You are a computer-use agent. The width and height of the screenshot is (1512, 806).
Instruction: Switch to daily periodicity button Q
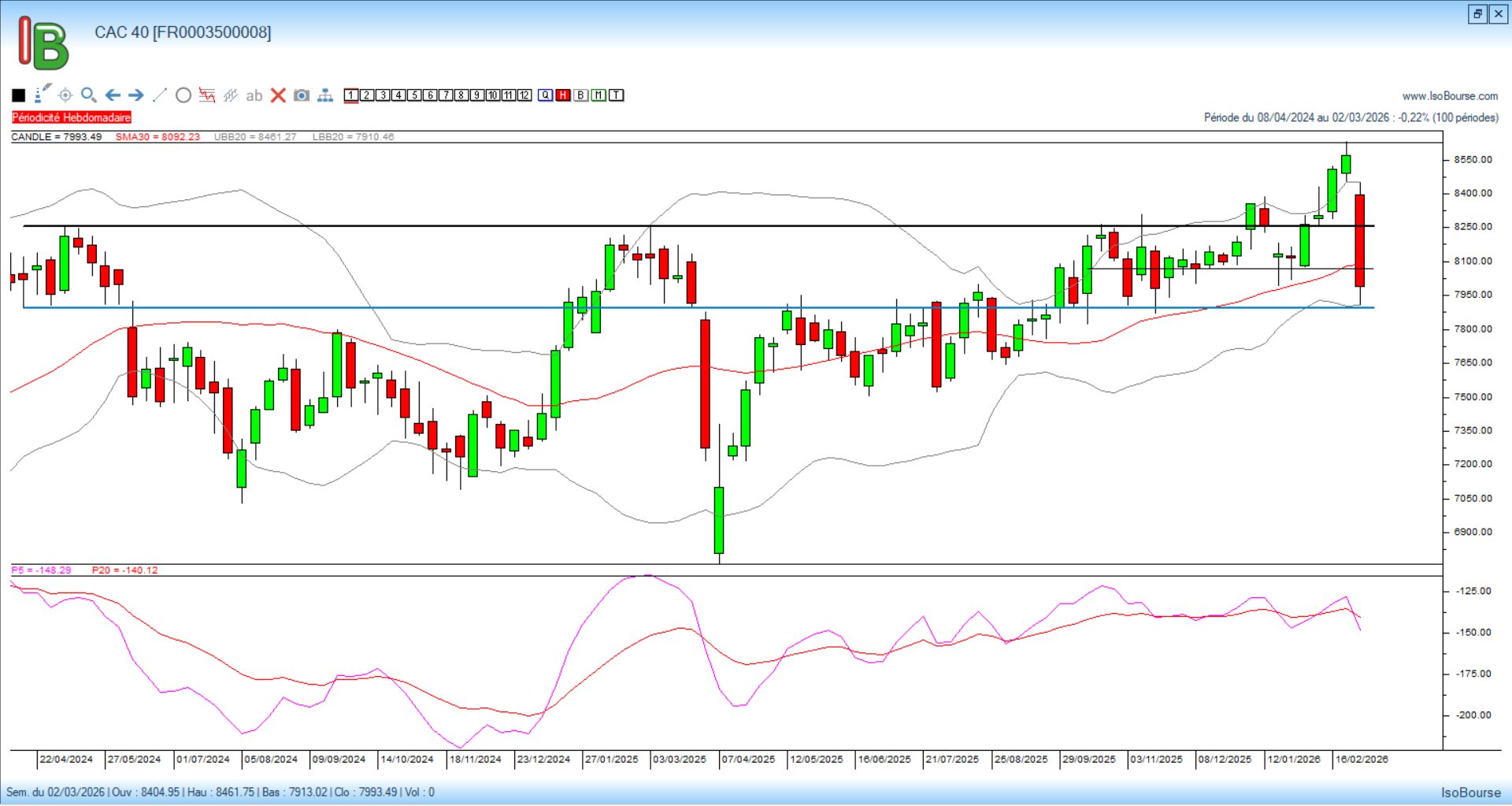546,95
